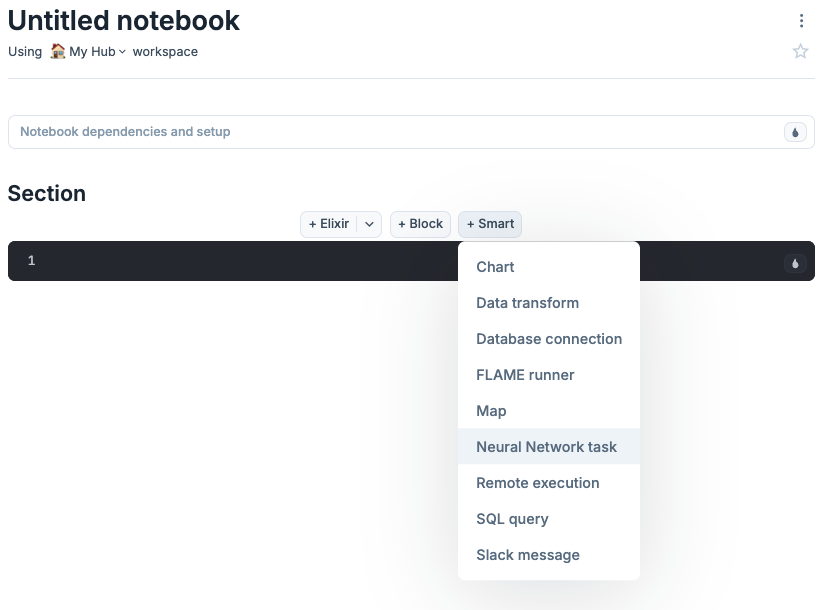Click the droplet icon in the code cell
Screen dimensions: 829x610
[795, 263]
